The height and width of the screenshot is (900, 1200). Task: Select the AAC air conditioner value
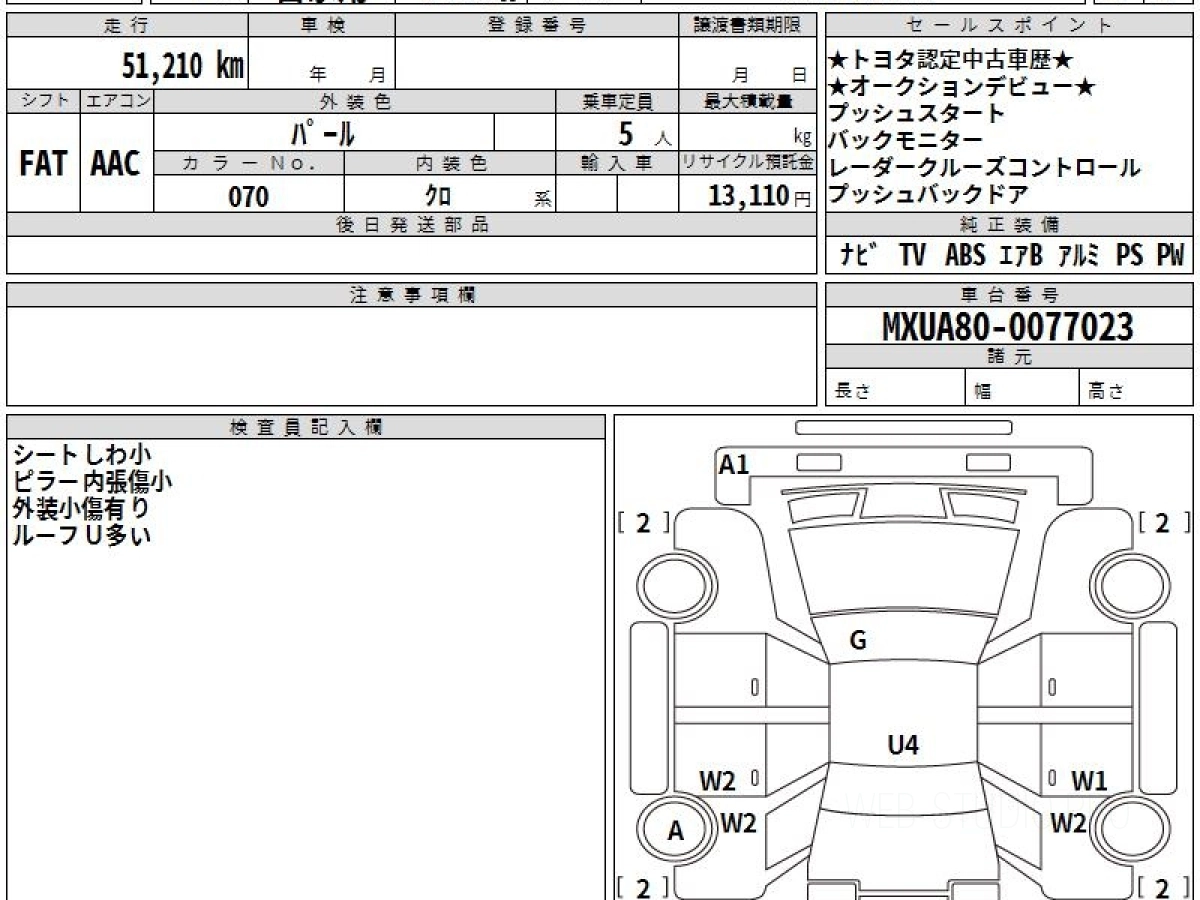116,164
